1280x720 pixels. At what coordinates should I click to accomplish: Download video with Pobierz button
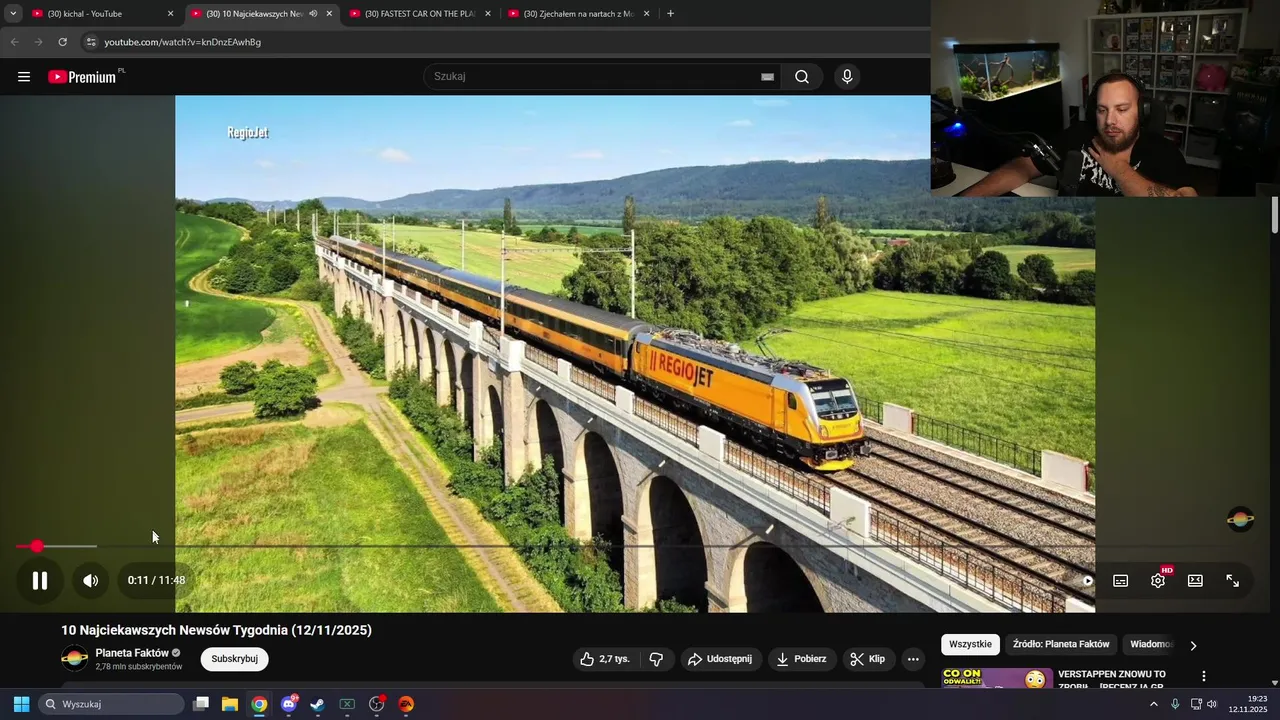[x=802, y=659]
